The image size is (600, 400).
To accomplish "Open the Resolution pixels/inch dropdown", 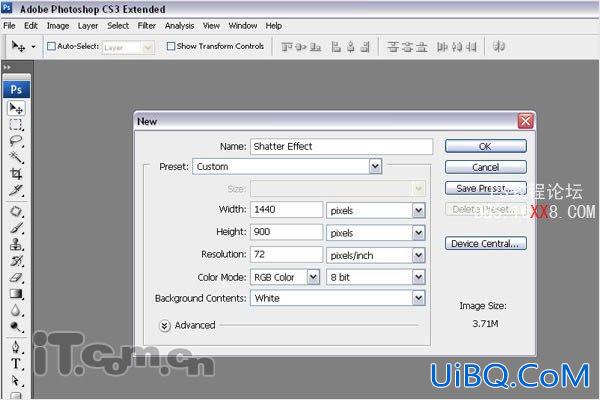I will [376, 255].
